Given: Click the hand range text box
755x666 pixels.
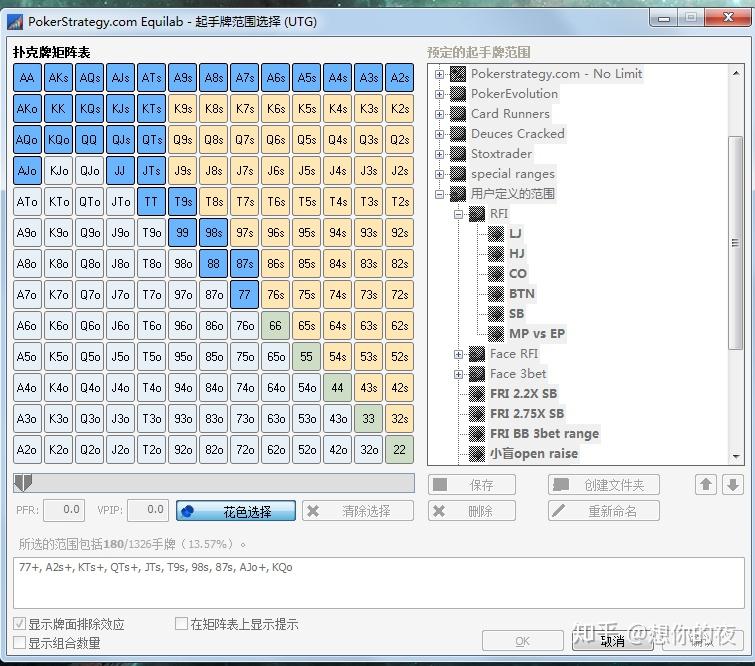Looking at the screenshot, I should [x=378, y=583].
